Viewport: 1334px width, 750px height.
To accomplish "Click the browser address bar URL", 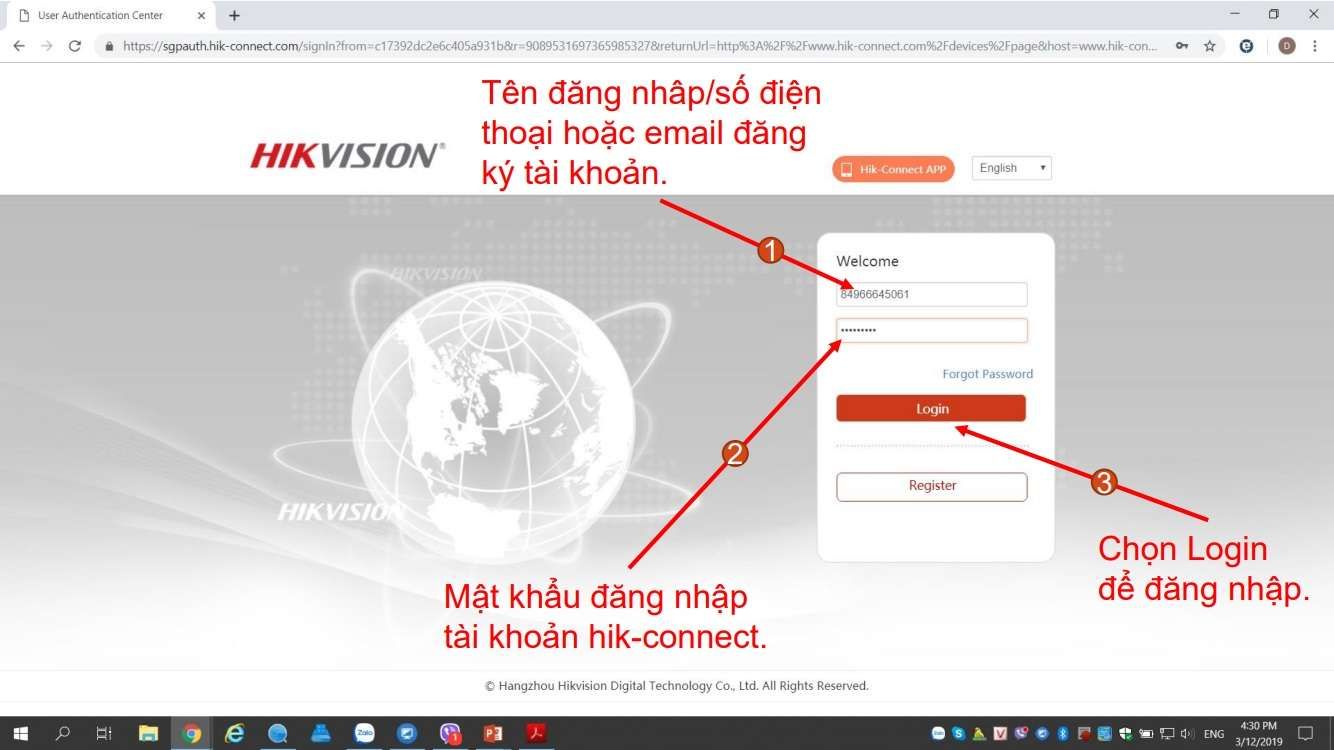I will [x=640, y=46].
